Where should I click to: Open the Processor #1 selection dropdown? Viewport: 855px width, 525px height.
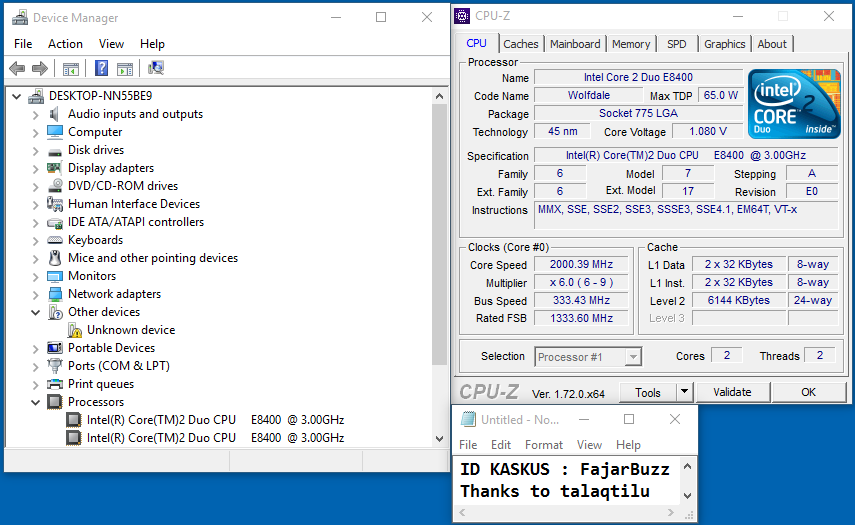click(633, 357)
